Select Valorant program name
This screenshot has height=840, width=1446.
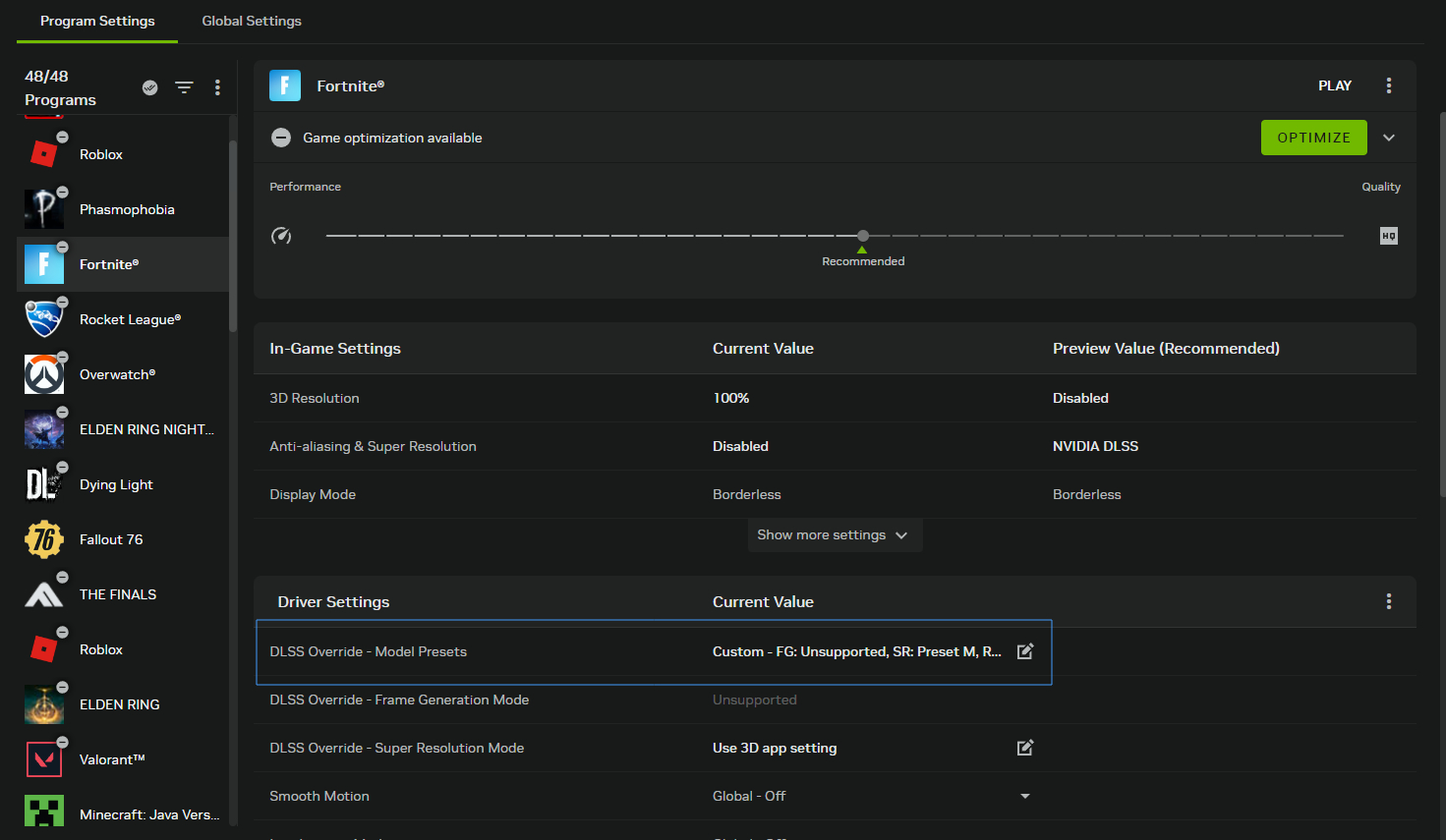(x=112, y=759)
